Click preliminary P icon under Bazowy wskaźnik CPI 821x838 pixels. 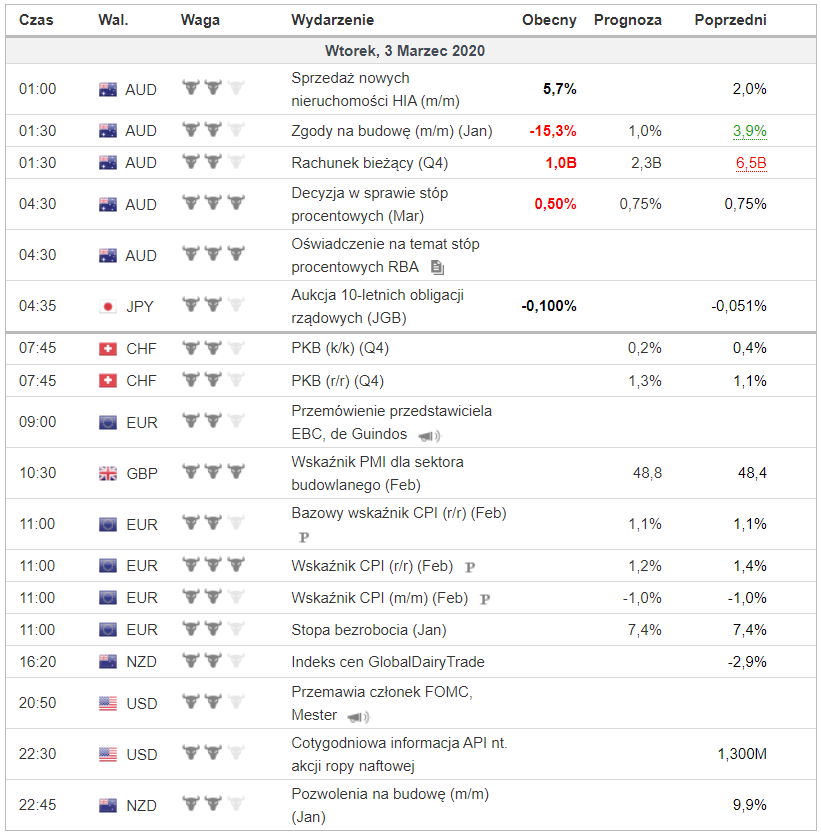[x=304, y=537]
